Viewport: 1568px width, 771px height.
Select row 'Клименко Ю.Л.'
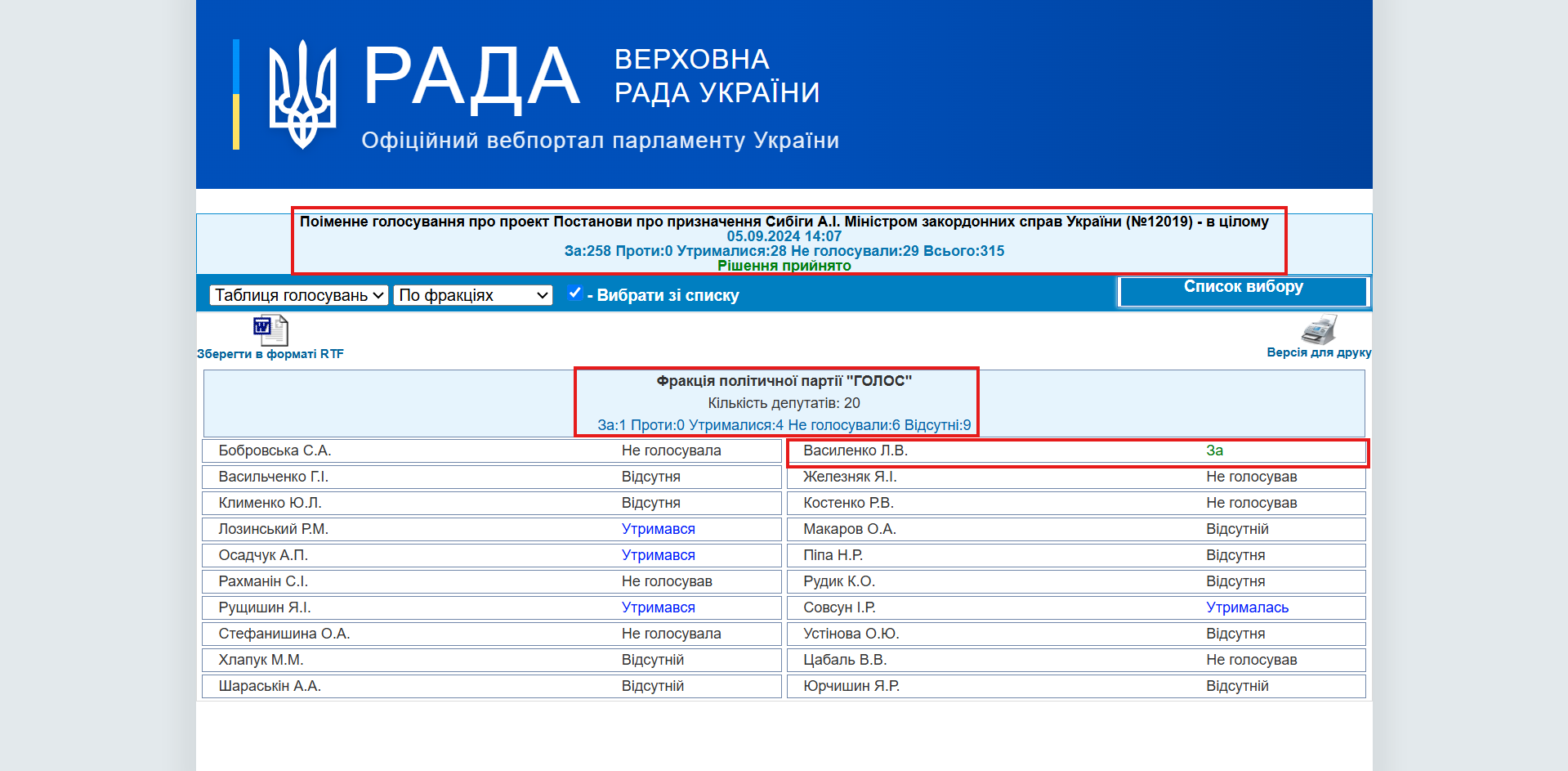[x=492, y=503]
